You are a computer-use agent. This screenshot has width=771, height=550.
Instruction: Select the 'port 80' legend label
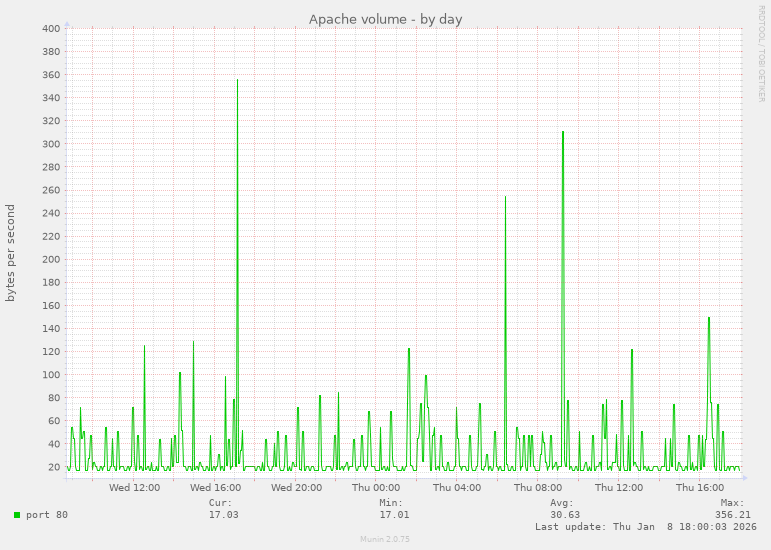(47, 515)
